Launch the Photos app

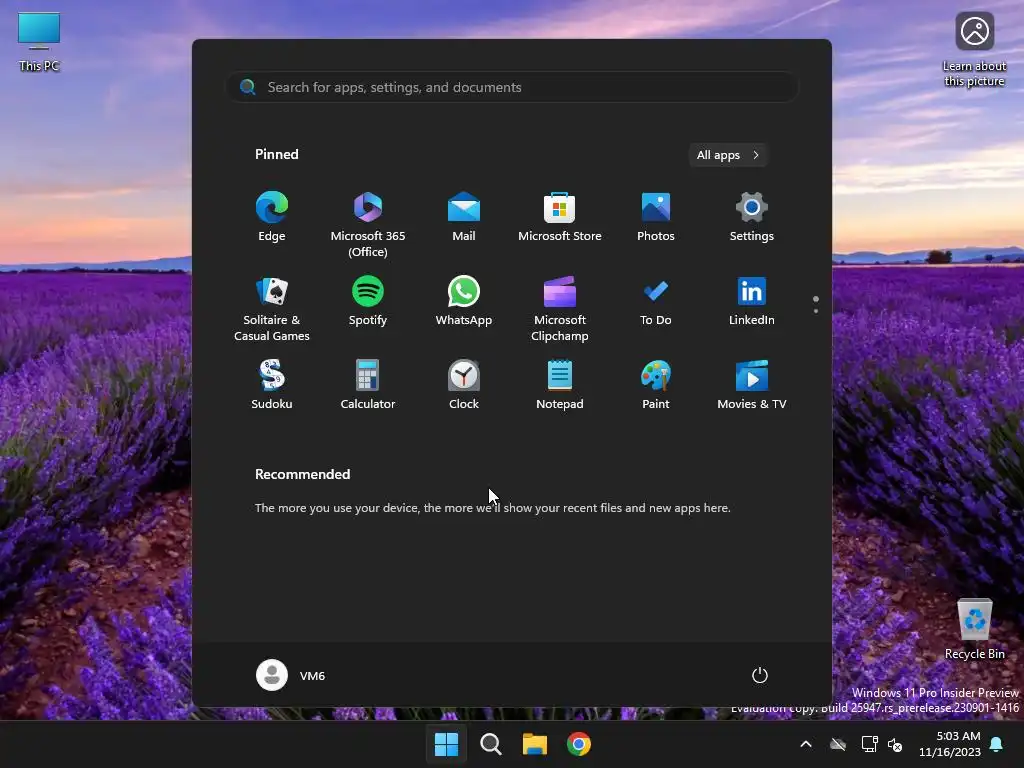pyautogui.click(x=656, y=218)
